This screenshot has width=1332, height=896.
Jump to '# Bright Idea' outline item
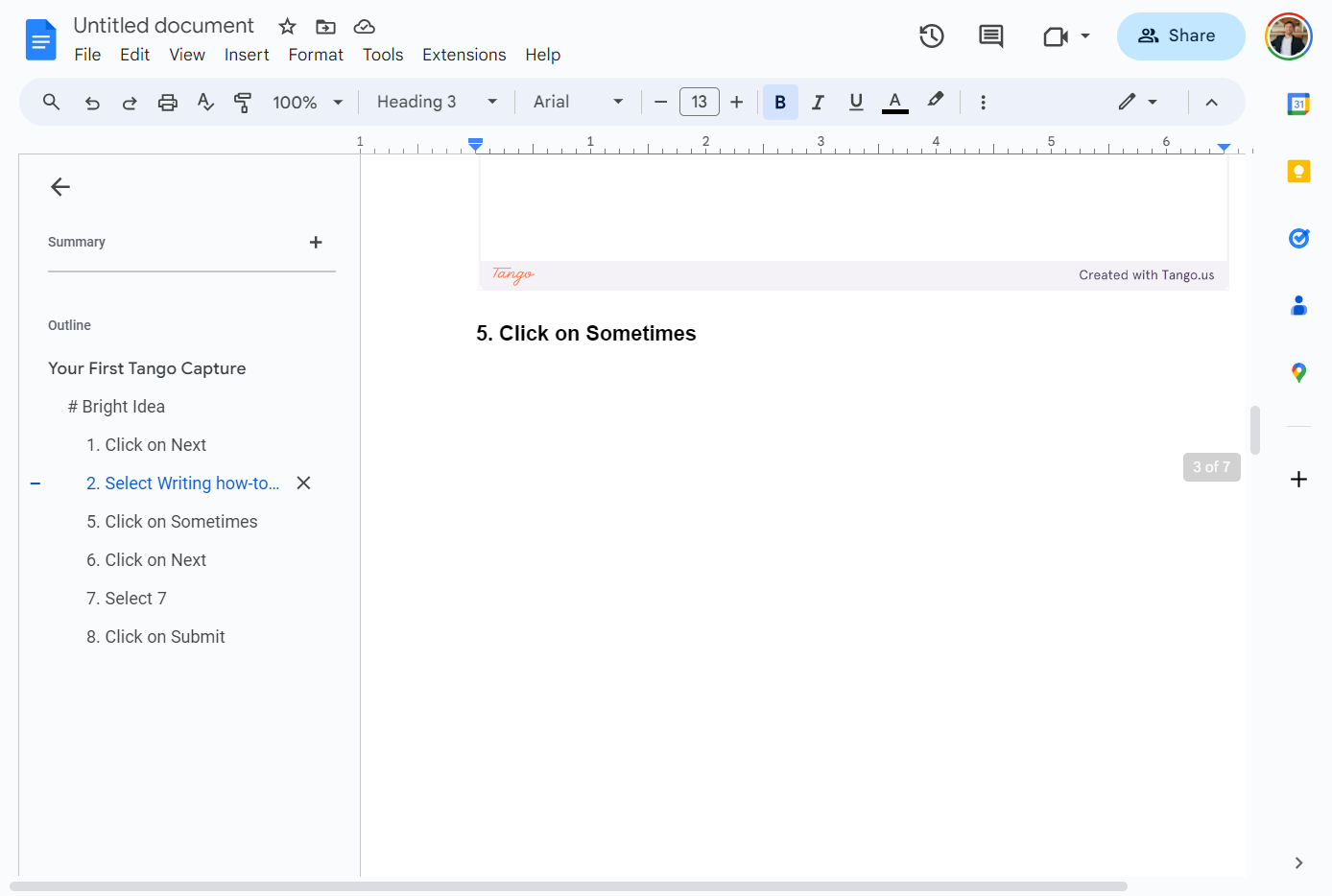pos(116,407)
